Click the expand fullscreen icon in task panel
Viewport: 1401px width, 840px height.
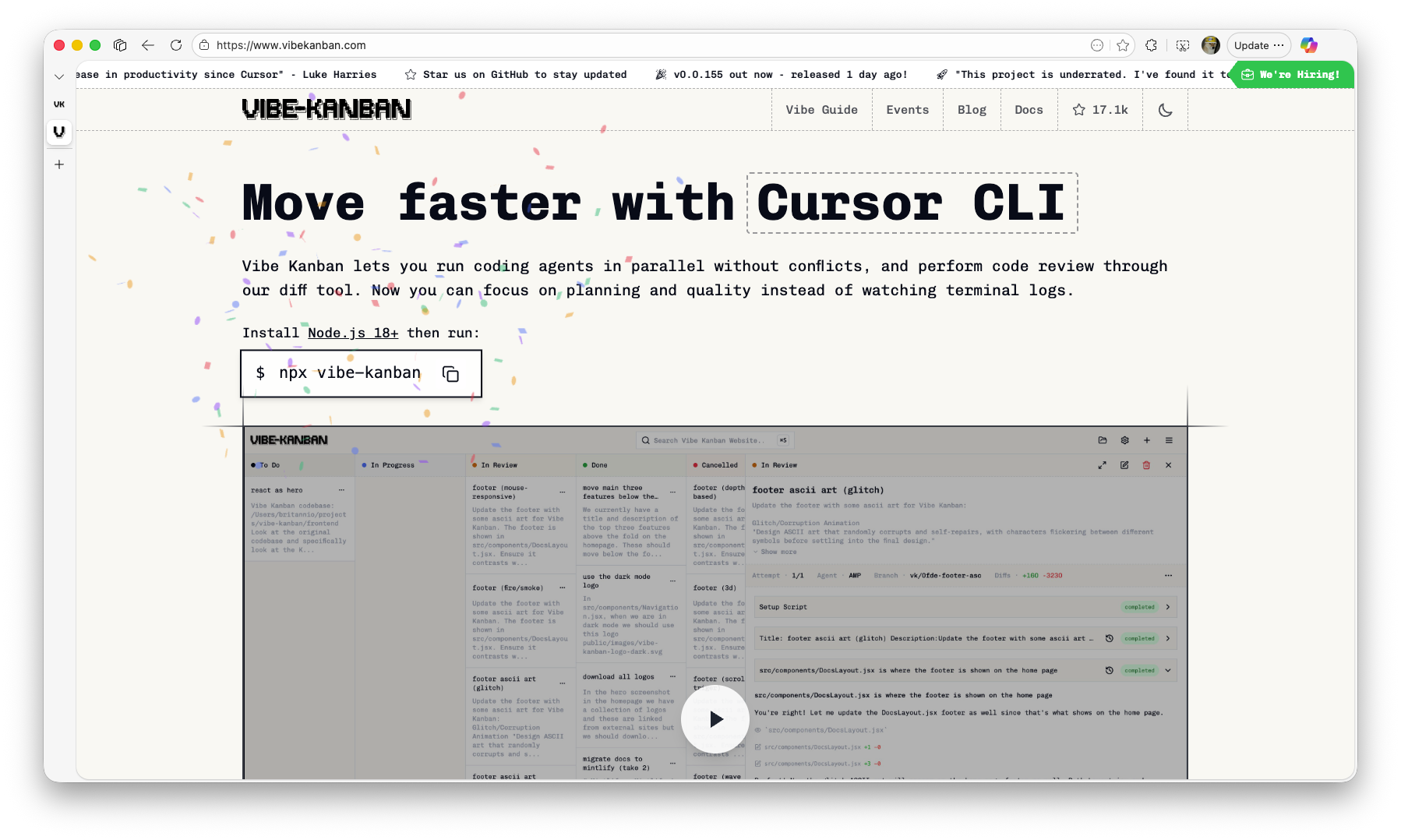1103,465
